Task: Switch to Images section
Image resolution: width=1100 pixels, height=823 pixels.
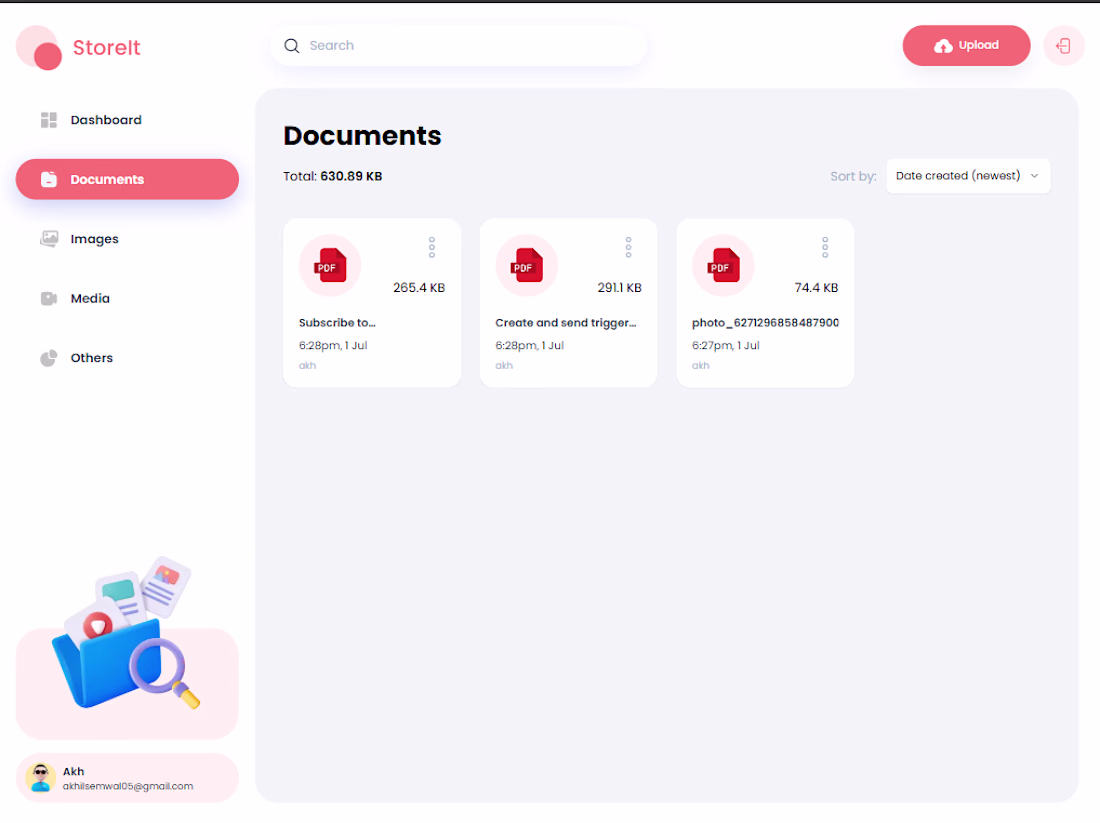Action: click(x=95, y=239)
